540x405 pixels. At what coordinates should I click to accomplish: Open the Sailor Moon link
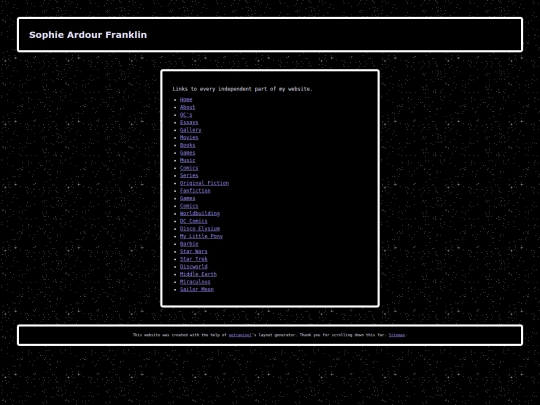(x=197, y=289)
